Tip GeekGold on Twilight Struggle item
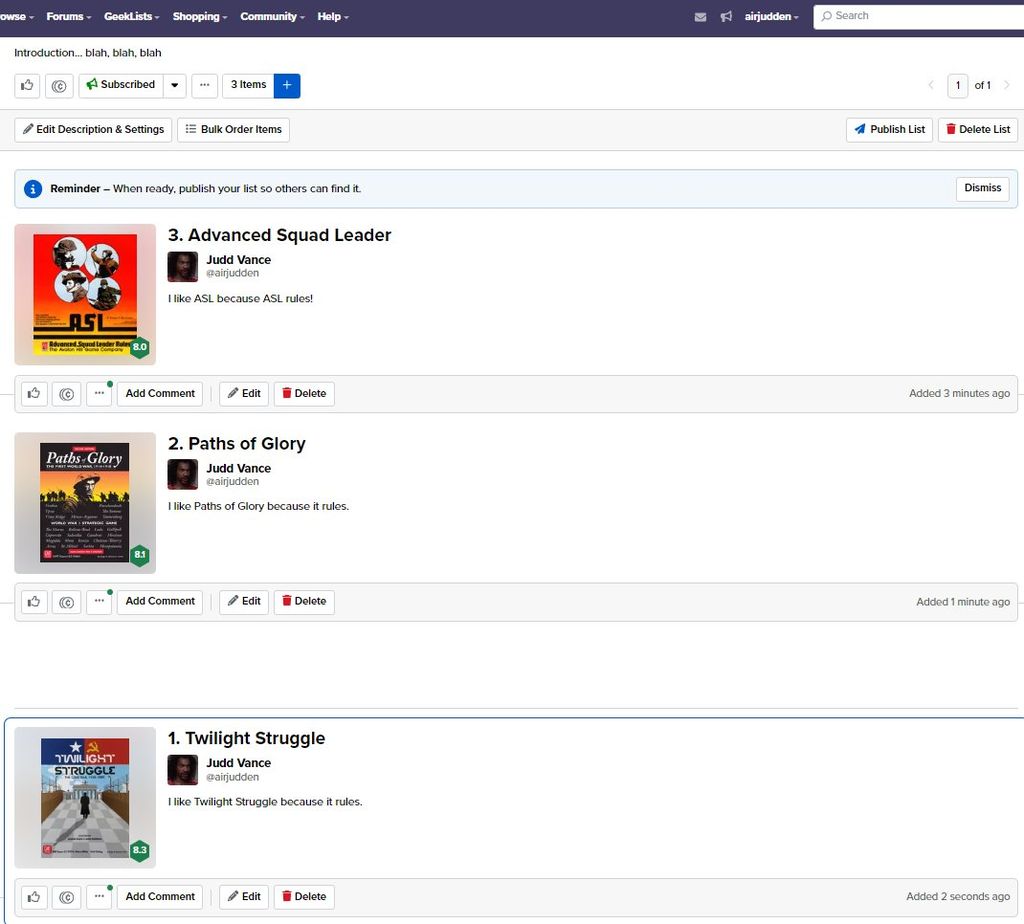The width and height of the screenshot is (1024, 924). 66,897
